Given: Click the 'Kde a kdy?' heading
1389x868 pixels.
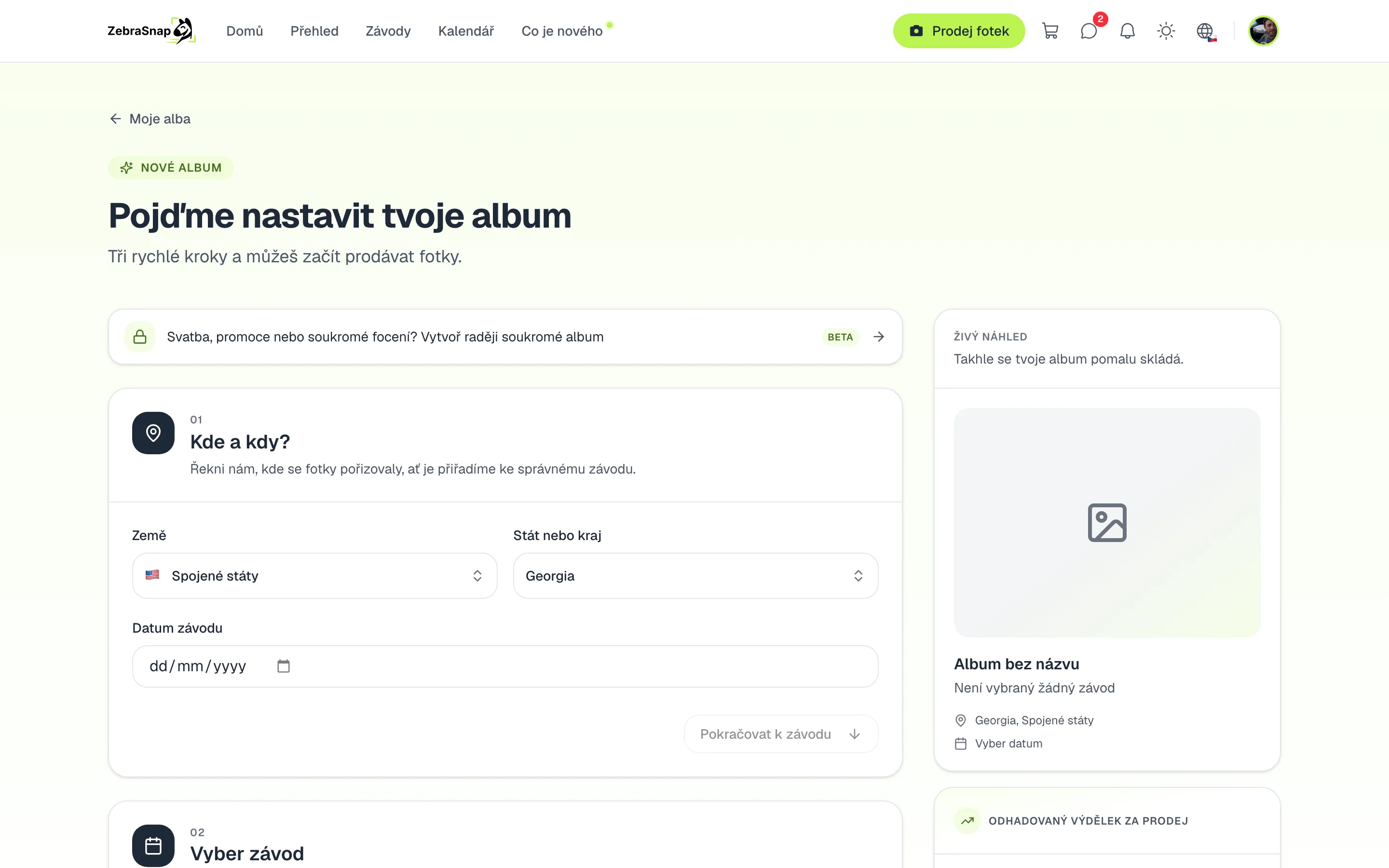Looking at the screenshot, I should (x=240, y=441).
